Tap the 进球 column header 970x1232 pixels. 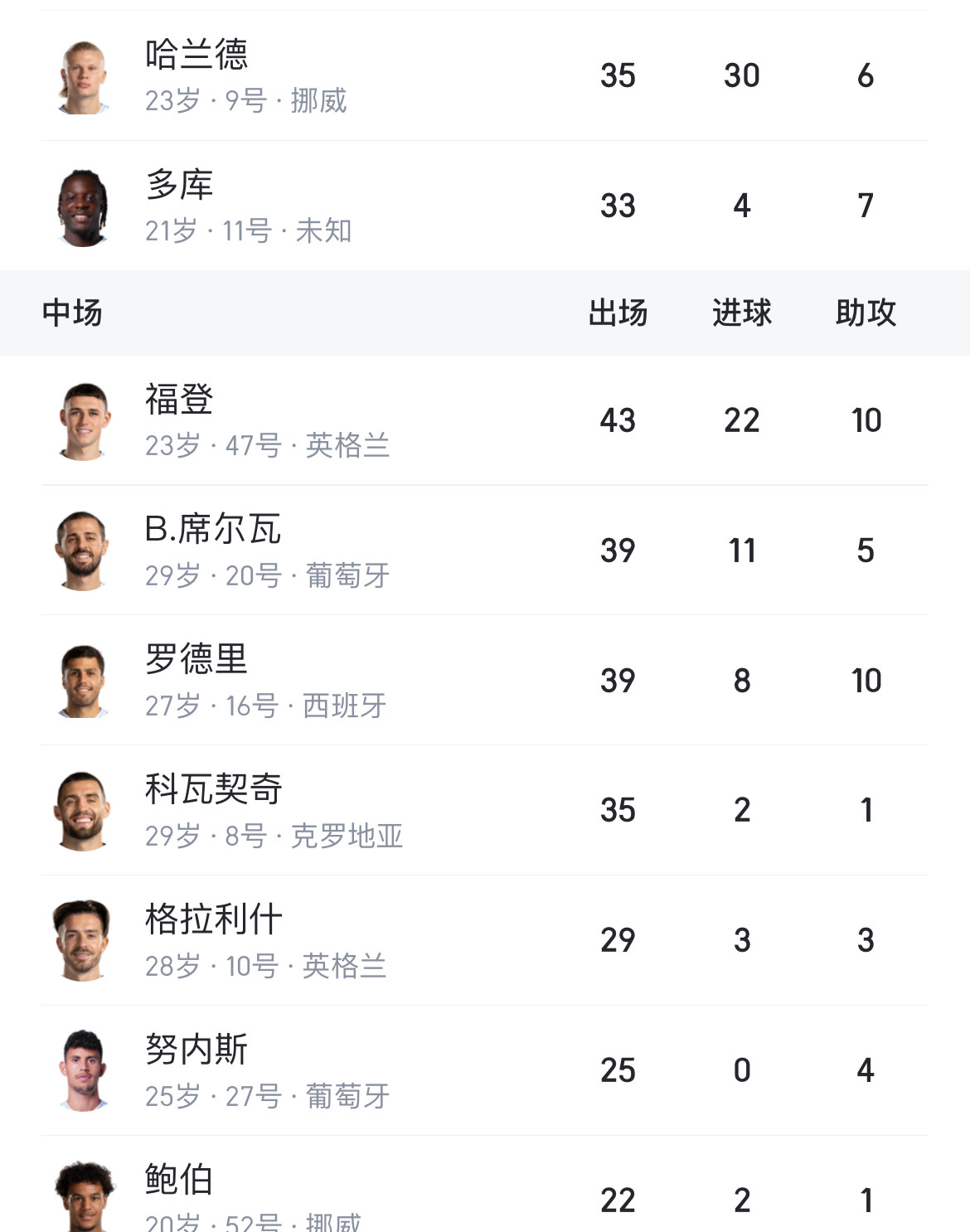click(741, 313)
